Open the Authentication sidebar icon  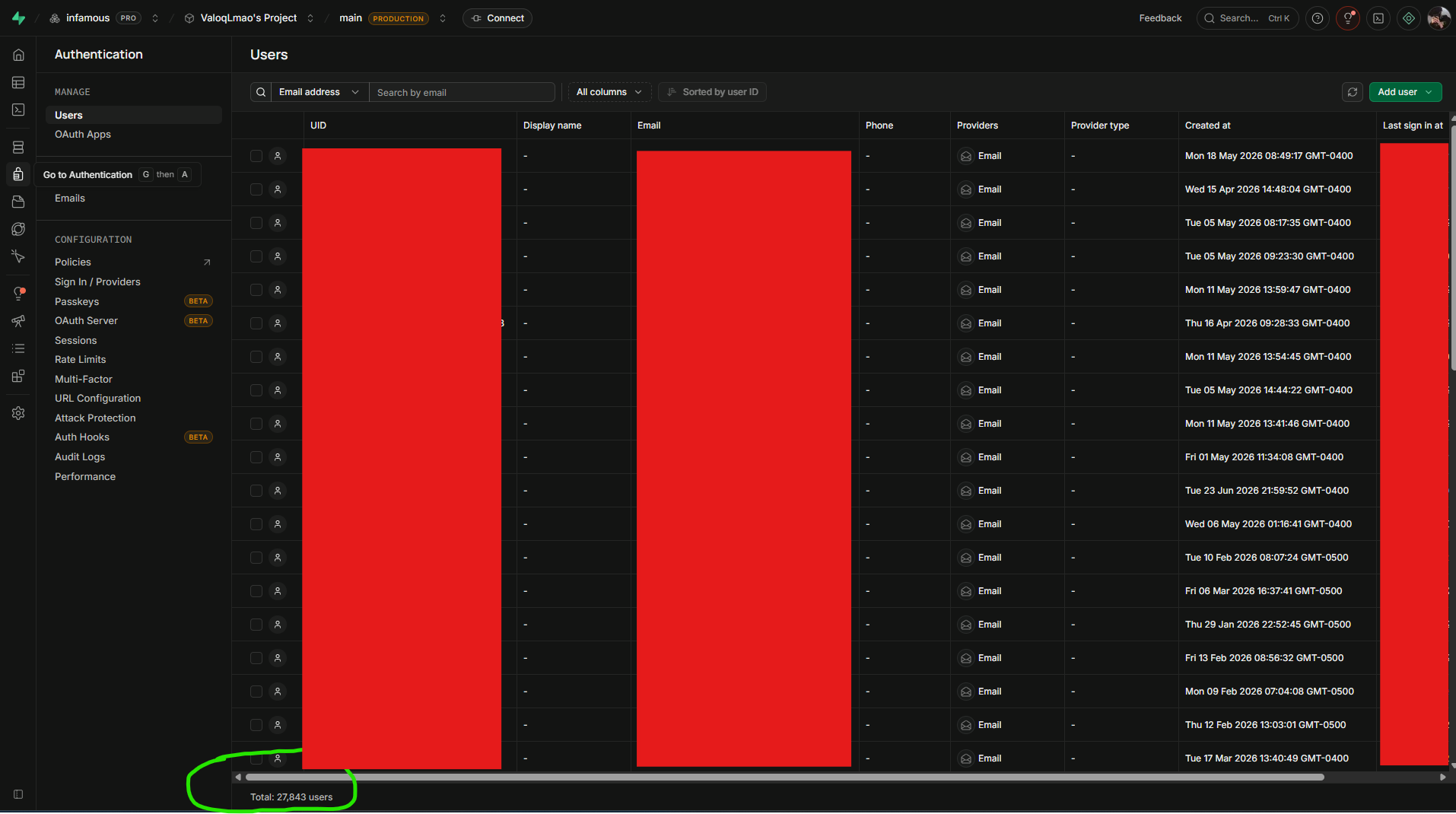[19, 174]
